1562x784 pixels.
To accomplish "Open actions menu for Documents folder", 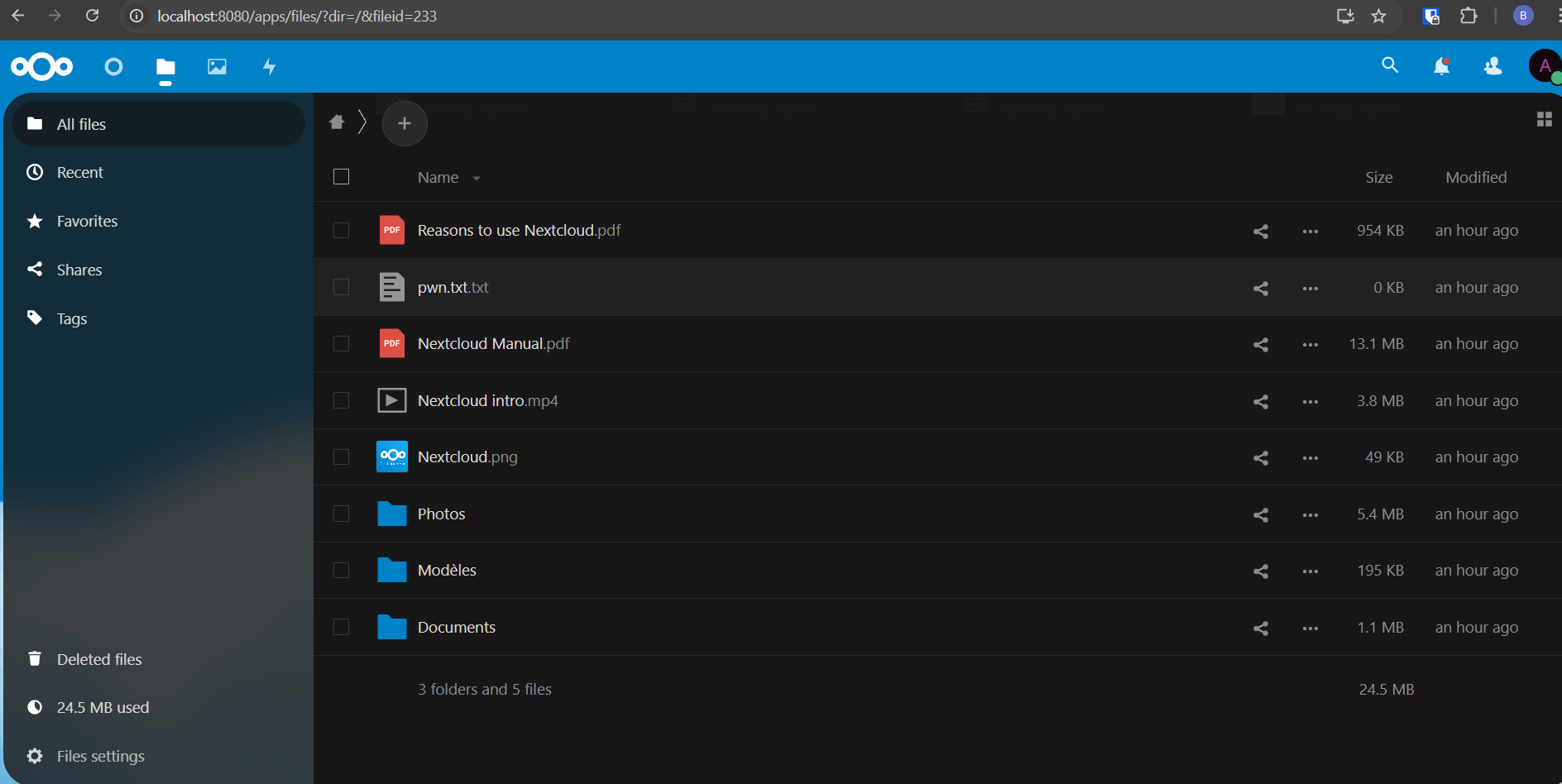I will [1310, 628].
